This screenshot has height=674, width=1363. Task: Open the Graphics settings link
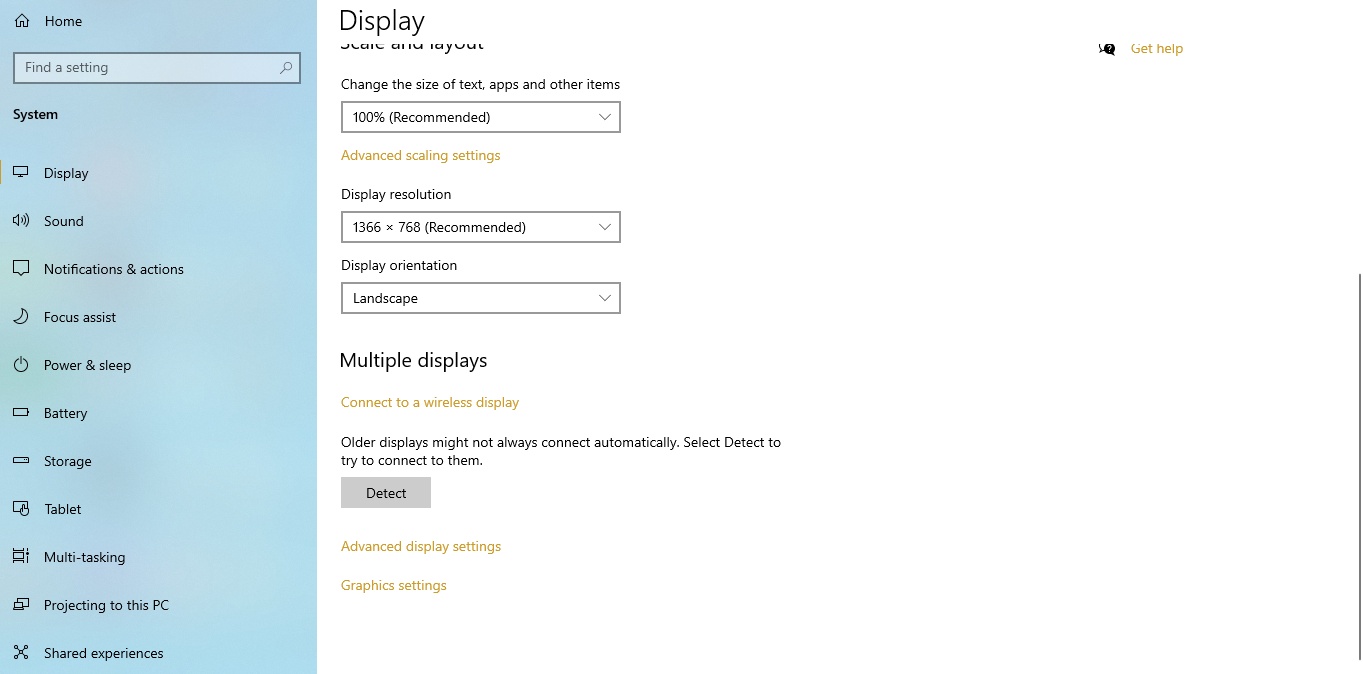point(393,585)
